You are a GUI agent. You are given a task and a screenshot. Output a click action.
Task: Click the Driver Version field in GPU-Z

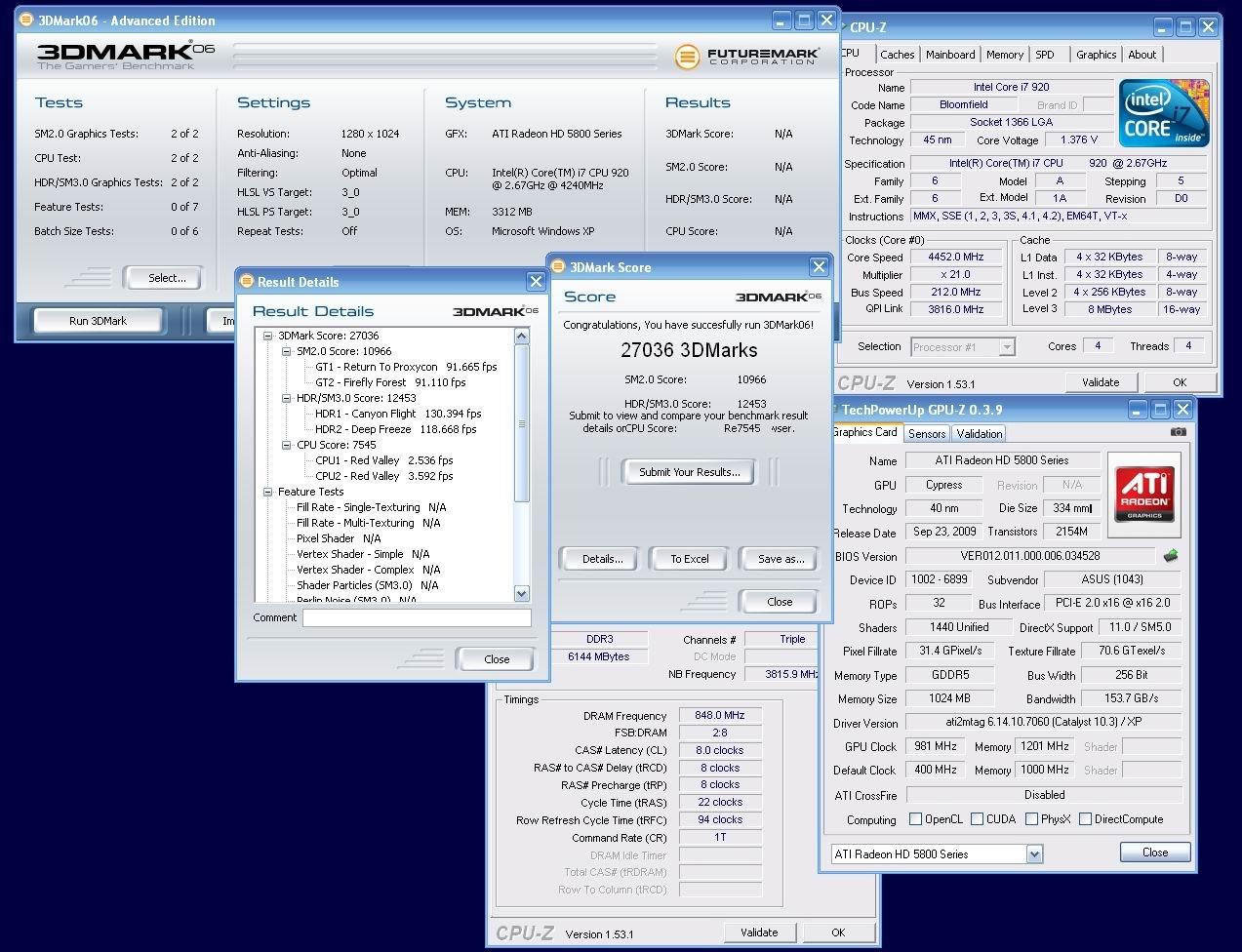(x=1043, y=723)
